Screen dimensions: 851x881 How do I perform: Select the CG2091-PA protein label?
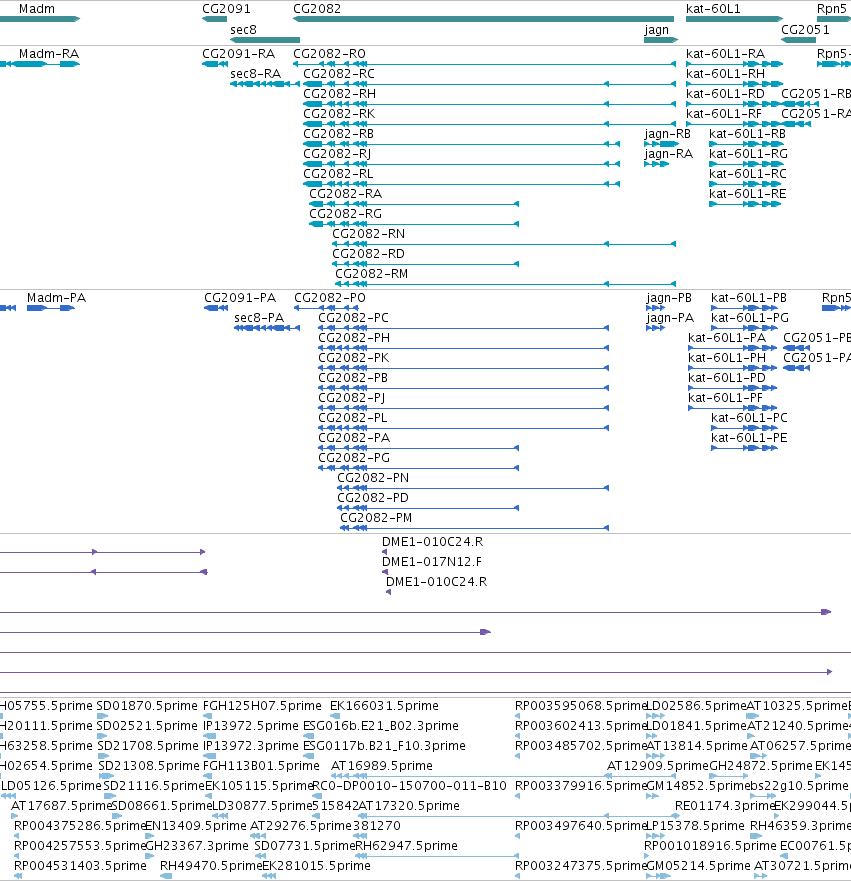(240, 298)
